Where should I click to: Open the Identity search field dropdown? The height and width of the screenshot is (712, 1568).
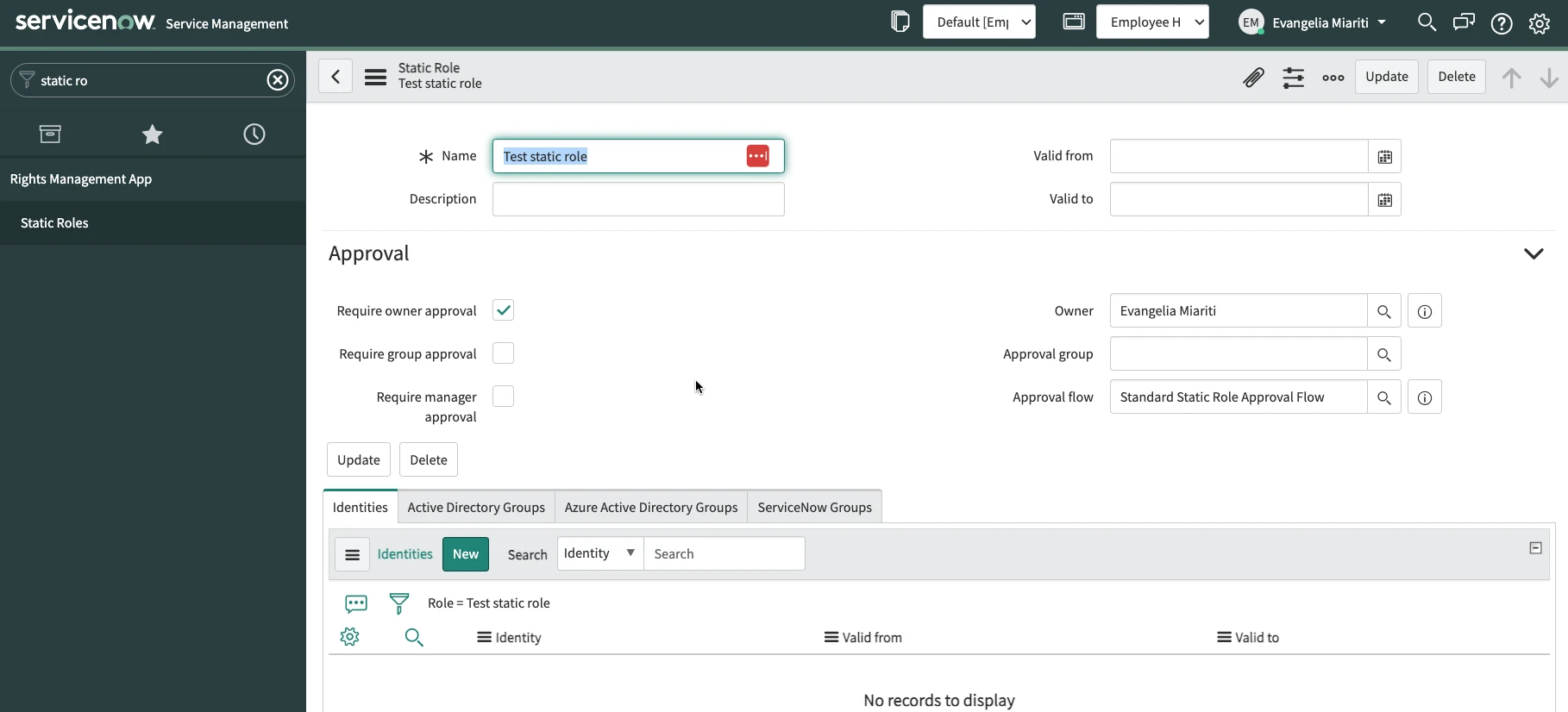coord(599,553)
